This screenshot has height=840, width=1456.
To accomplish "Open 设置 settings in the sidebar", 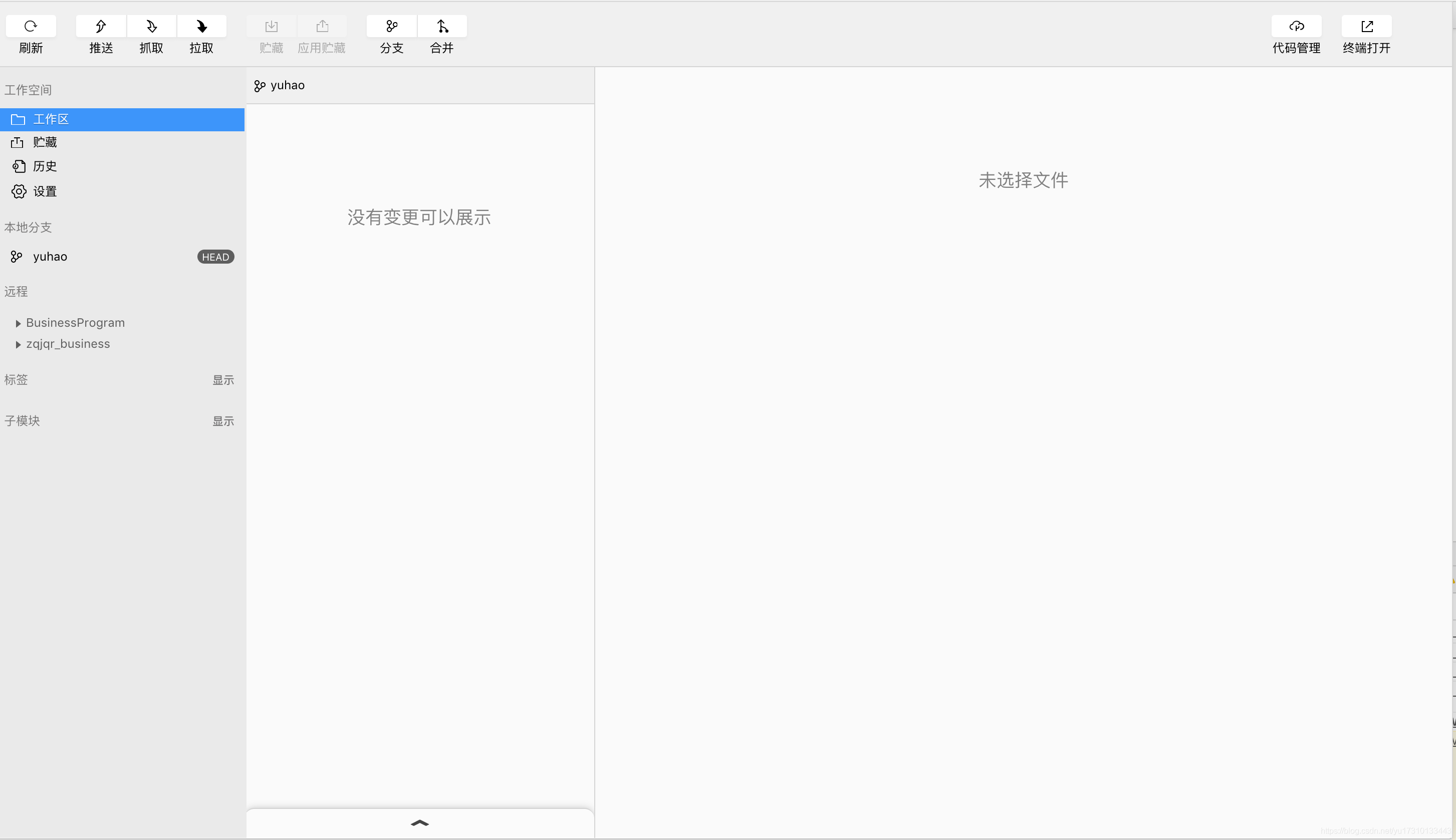I will [x=45, y=191].
